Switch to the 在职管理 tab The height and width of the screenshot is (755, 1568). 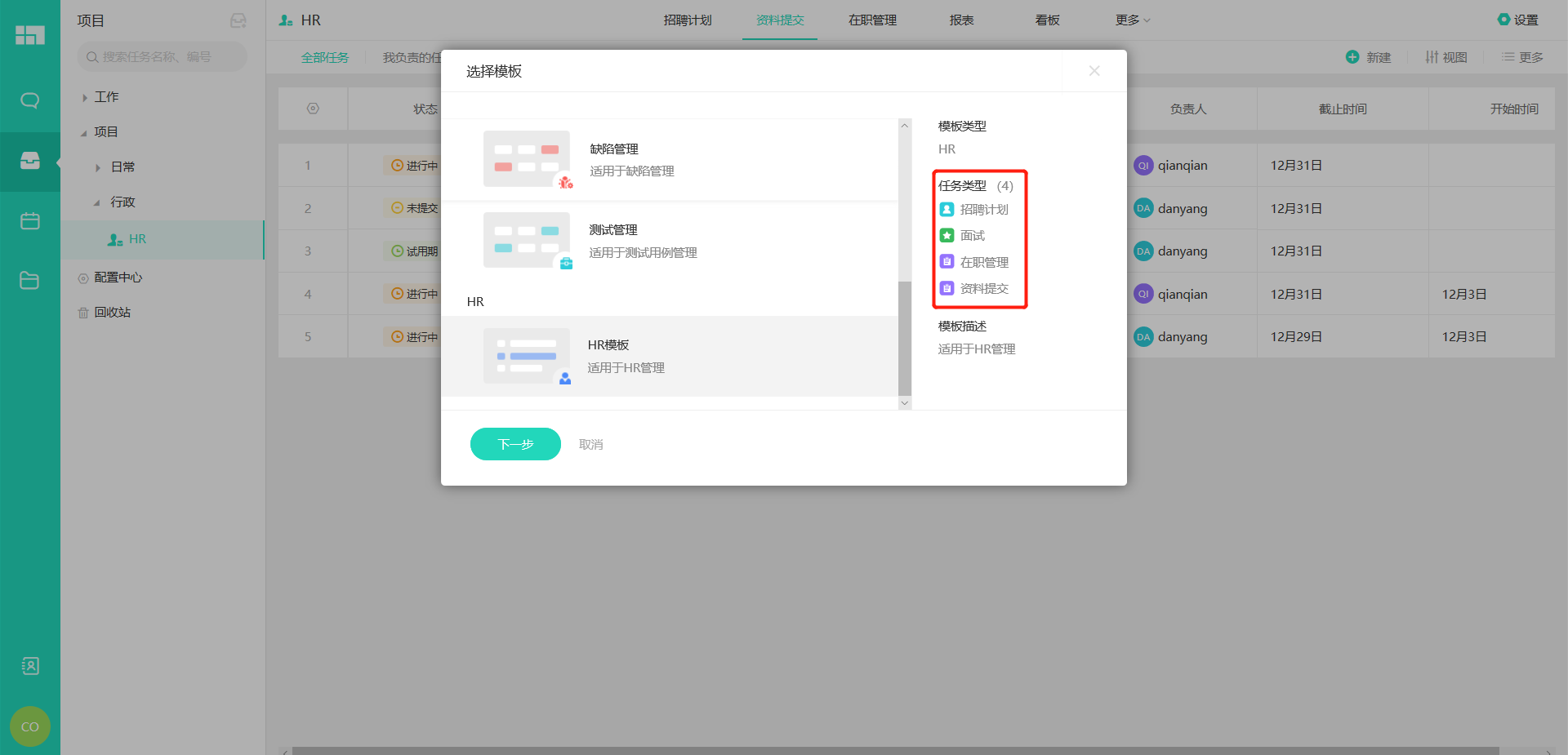[x=872, y=20]
